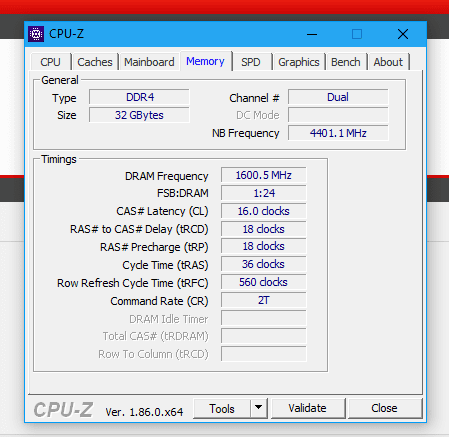Select the tRAS value 36 clocks
Viewport: 449px width, 437px height.
263,264
